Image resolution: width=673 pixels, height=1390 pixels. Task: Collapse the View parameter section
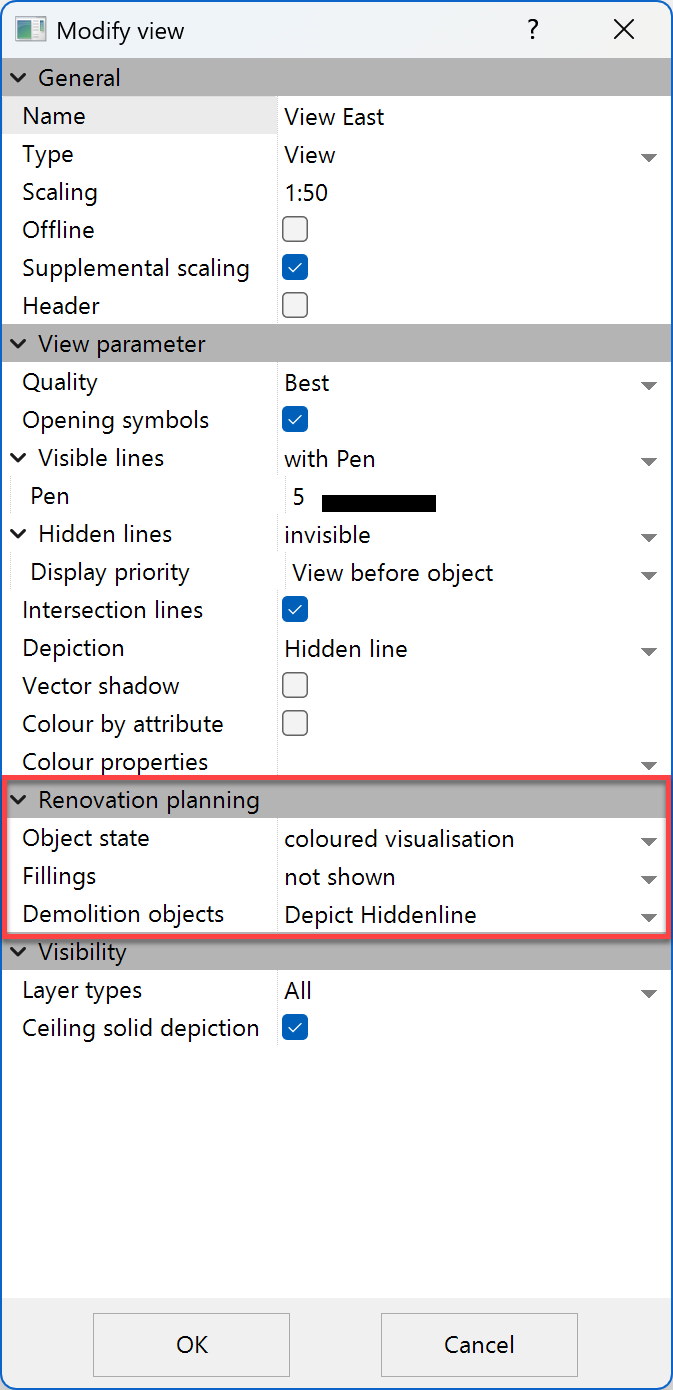click(18, 343)
